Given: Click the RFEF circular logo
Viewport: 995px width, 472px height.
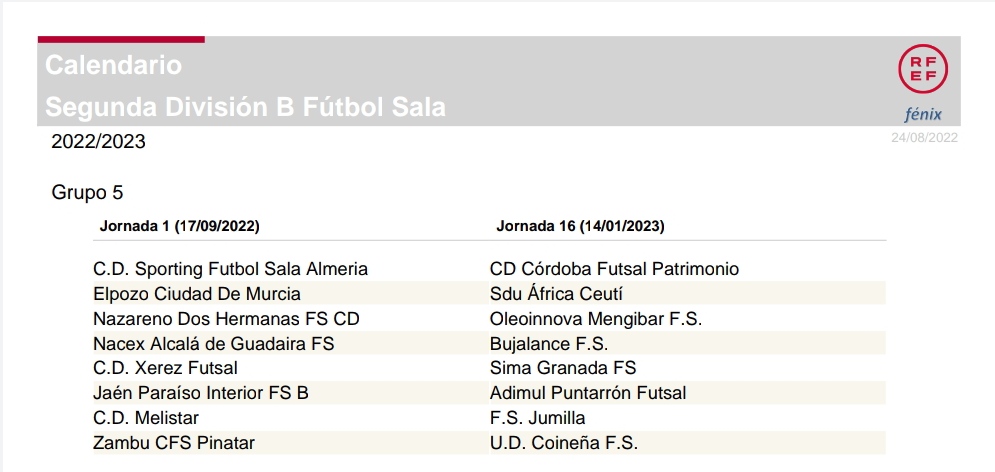Looking at the screenshot, I should coord(923,69).
